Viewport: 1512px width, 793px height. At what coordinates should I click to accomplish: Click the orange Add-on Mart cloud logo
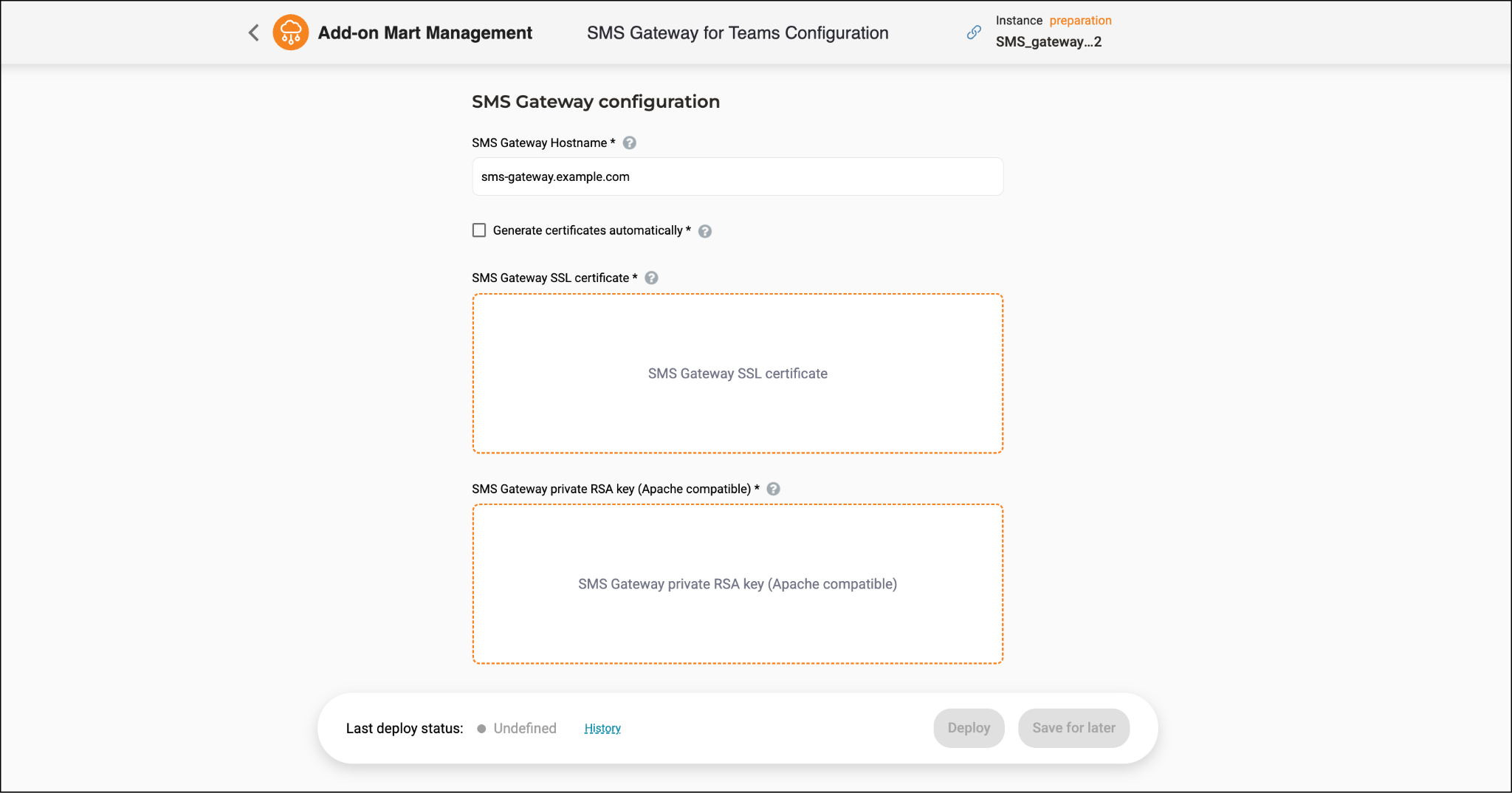coord(291,32)
